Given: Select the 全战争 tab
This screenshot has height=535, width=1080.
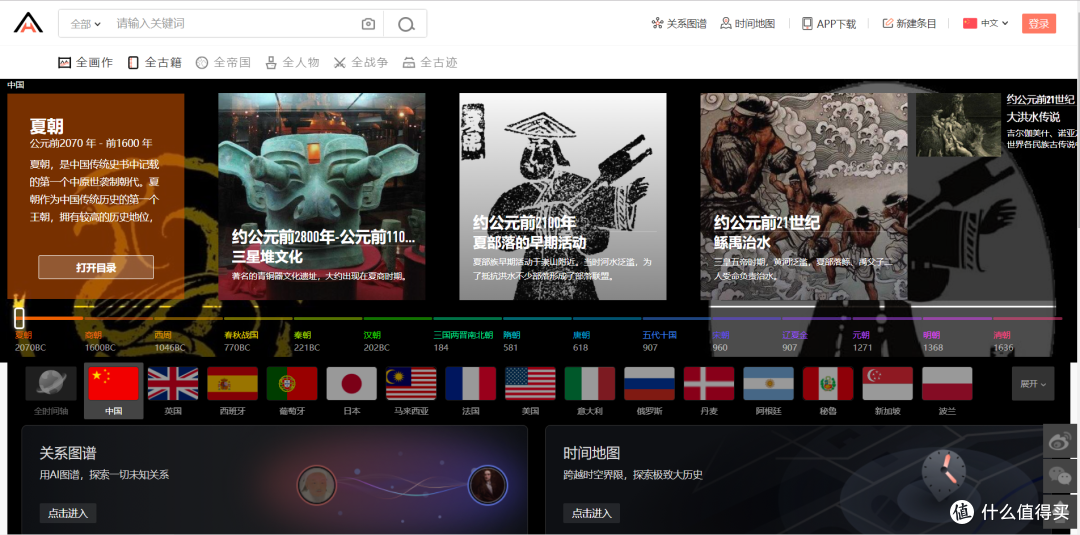Looking at the screenshot, I should click(x=361, y=63).
